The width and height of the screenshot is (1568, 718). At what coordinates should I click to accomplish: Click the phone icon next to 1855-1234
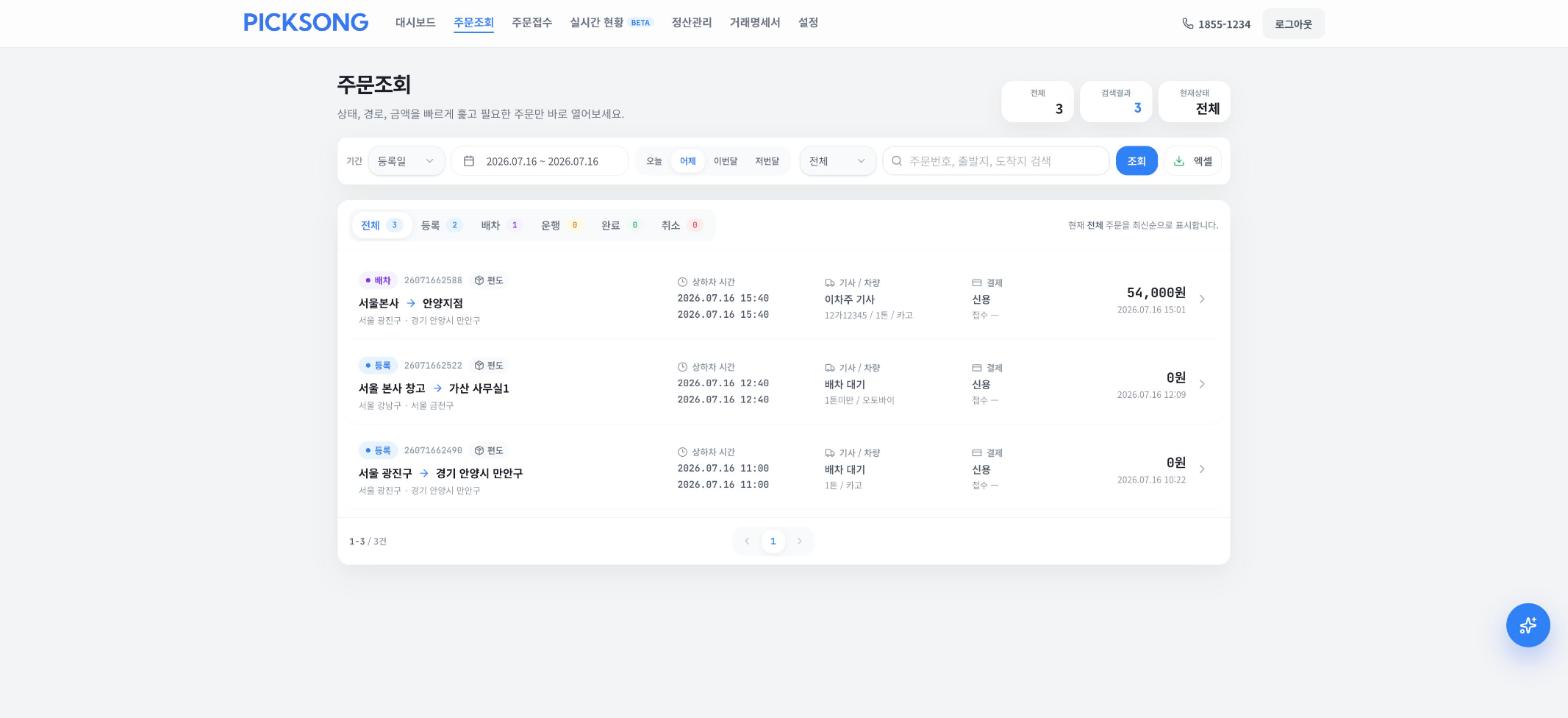(1188, 23)
